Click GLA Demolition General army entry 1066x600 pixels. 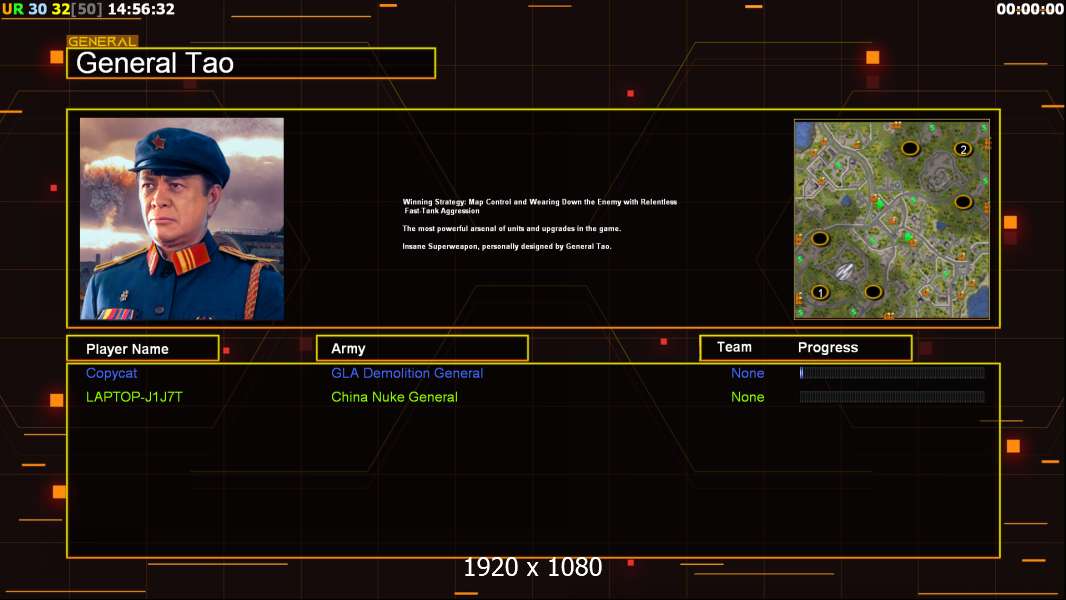click(407, 373)
